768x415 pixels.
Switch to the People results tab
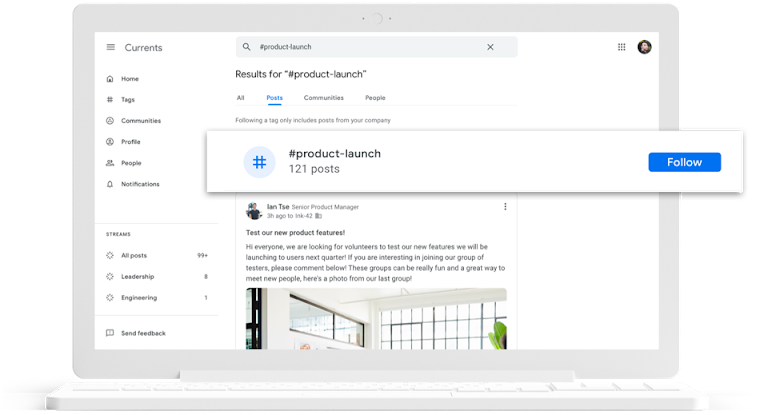pos(375,98)
